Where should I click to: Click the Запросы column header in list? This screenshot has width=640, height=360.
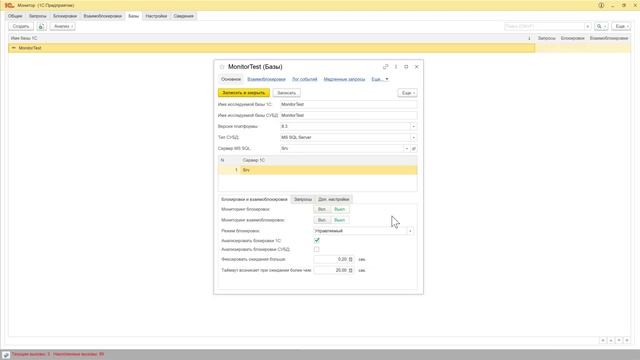pyautogui.click(x=547, y=38)
